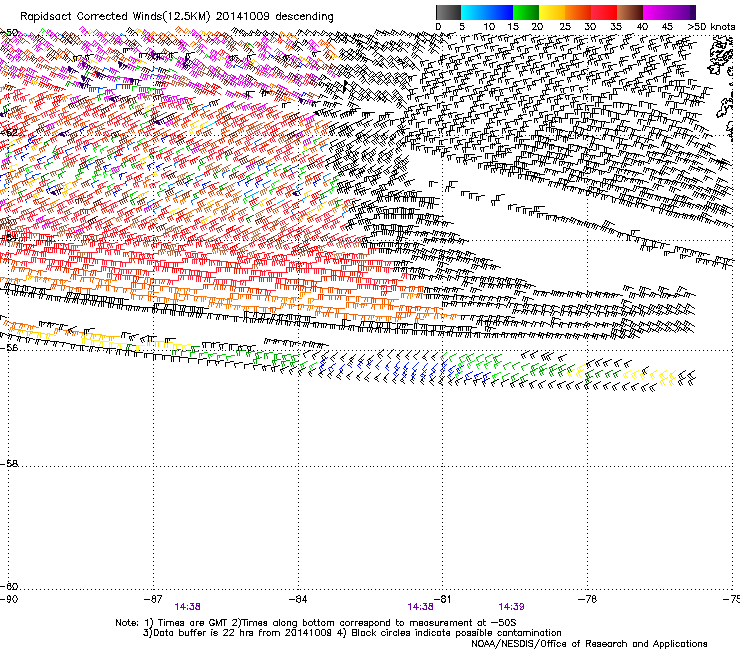Click the blue 10-15 knots legend segment

tap(500, 12)
